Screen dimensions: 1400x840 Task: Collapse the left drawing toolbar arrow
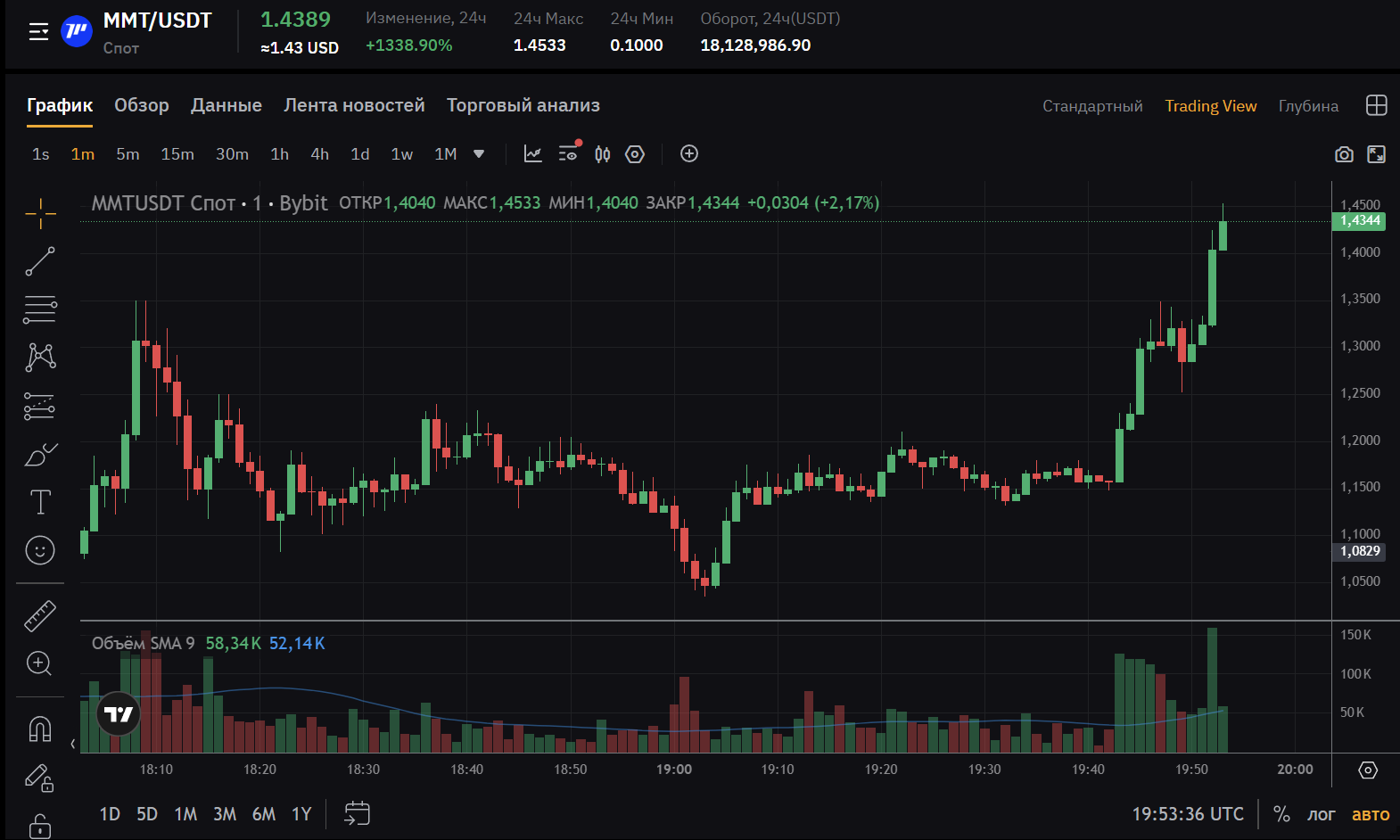click(73, 744)
